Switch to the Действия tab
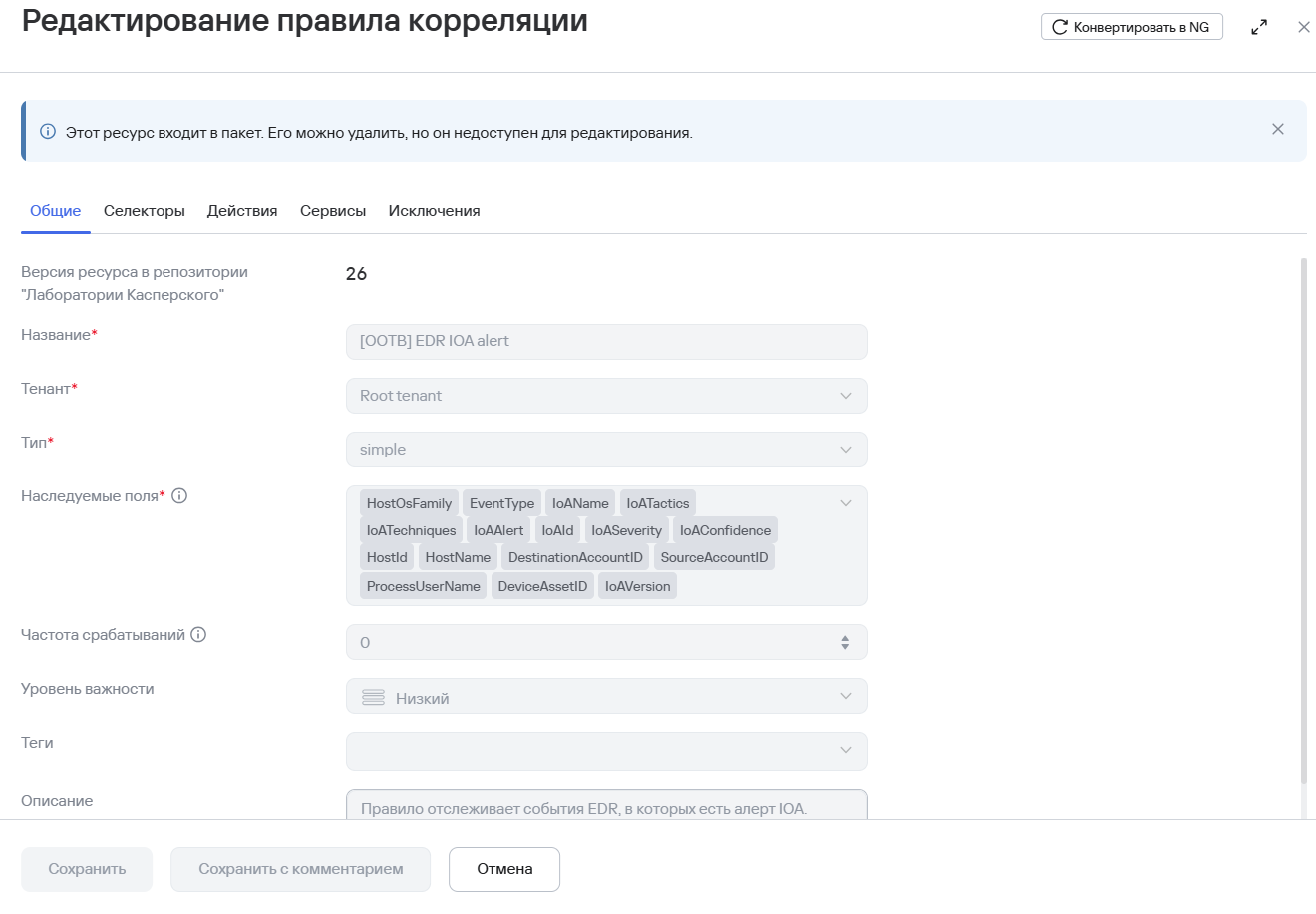The width and height of the screenshot is (1316, 914). 242,211
